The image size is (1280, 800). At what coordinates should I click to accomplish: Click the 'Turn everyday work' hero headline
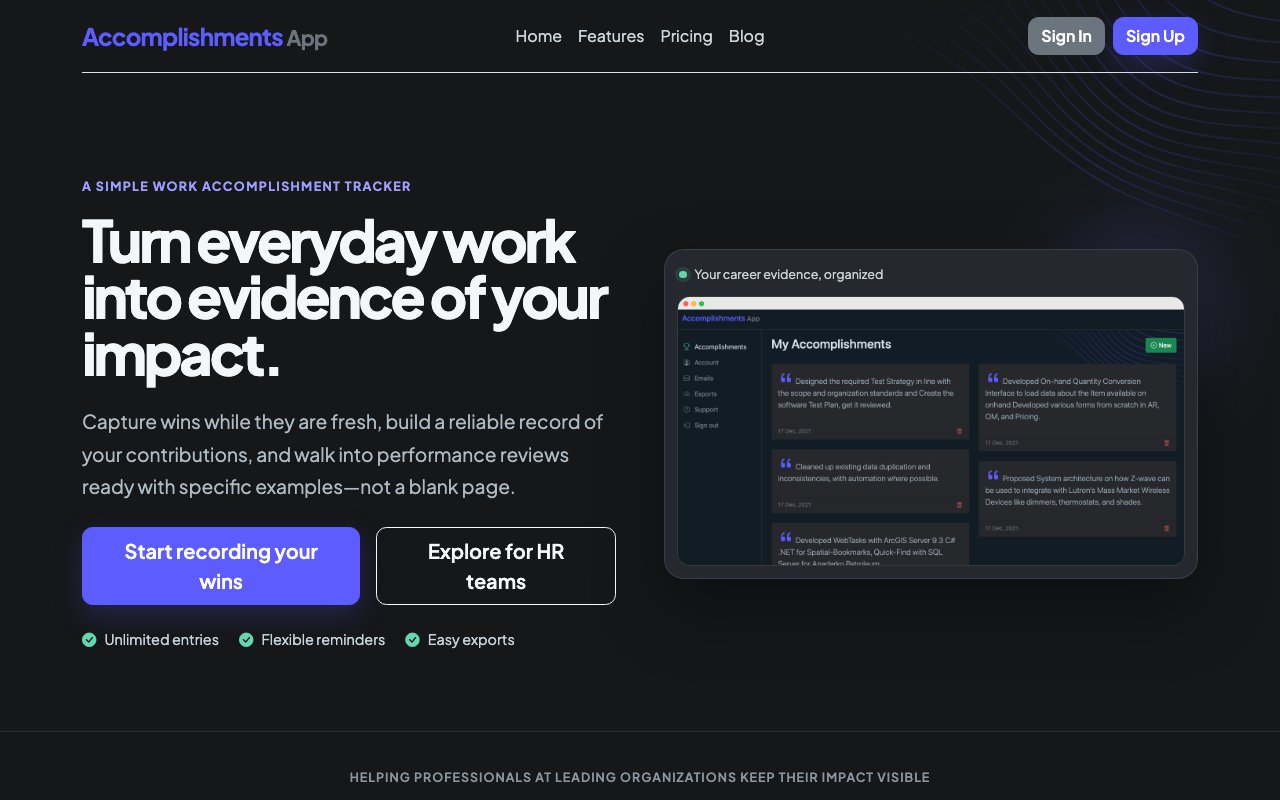(x=345, y=298)
